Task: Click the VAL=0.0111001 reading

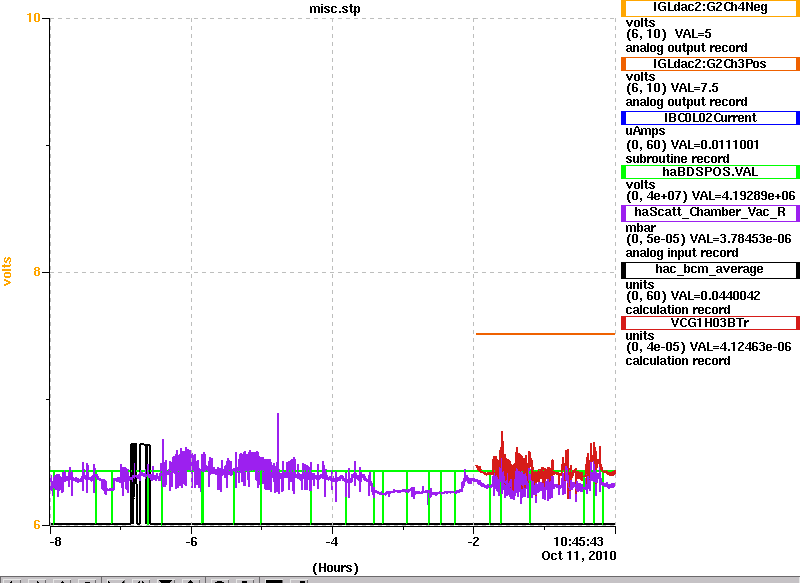Action: (x=715, y=145)
